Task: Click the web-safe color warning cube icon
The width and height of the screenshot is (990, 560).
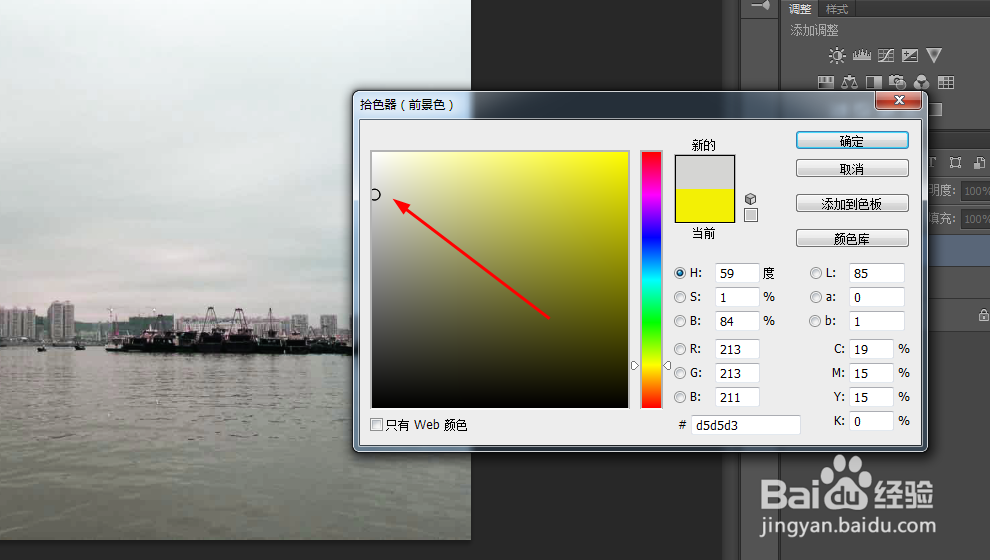Action: [750, 199]
